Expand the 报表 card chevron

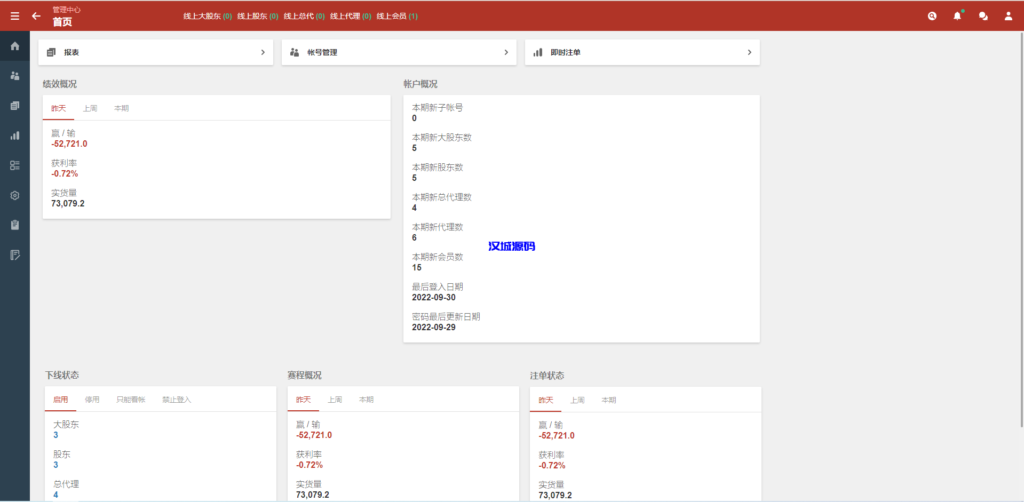pos(263,52)
